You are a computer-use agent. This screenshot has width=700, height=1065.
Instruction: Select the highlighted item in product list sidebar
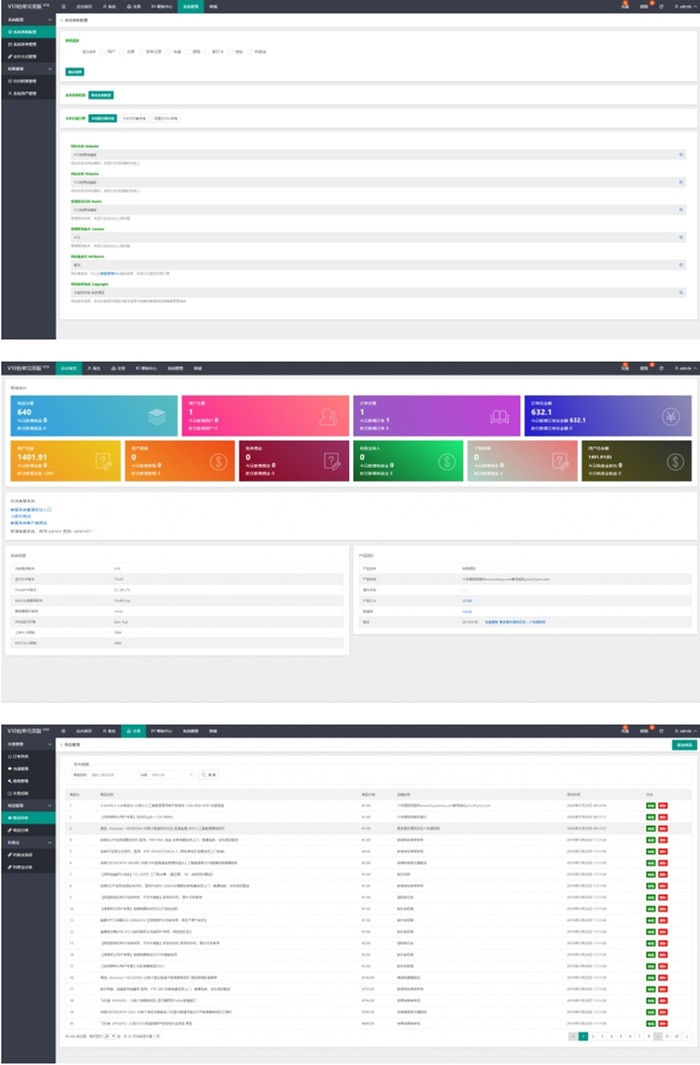pyautogui.click(x=28, y=818)
